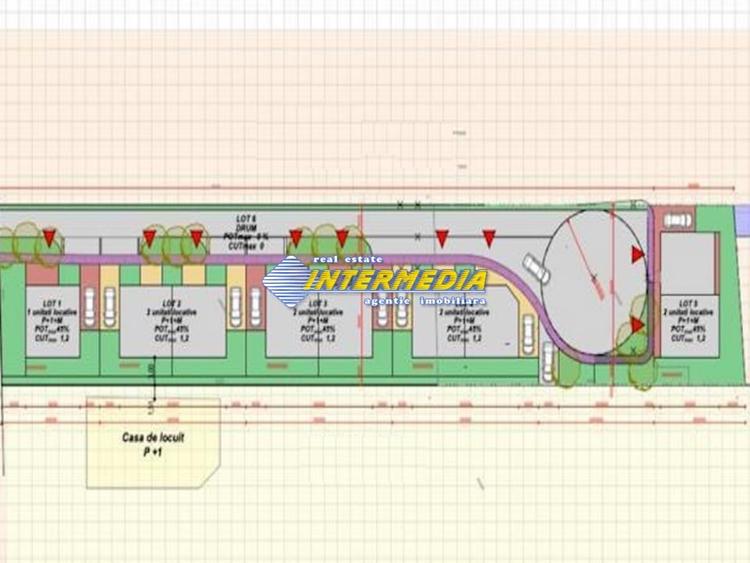
Task: Click the parked cars above LOT 5 building
Action: (677, 220)
